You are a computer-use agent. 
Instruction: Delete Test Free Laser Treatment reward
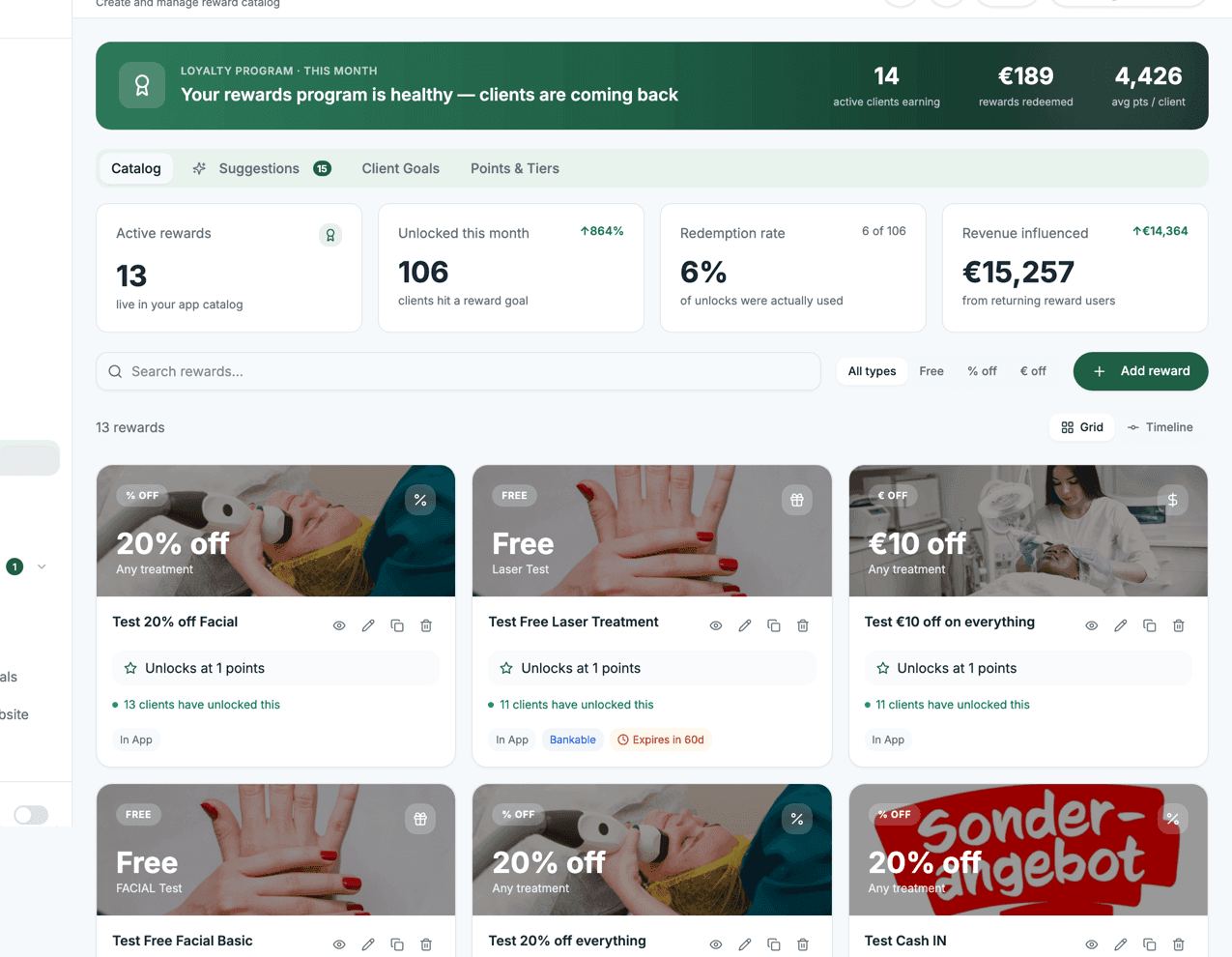click(x=803, y=625)
